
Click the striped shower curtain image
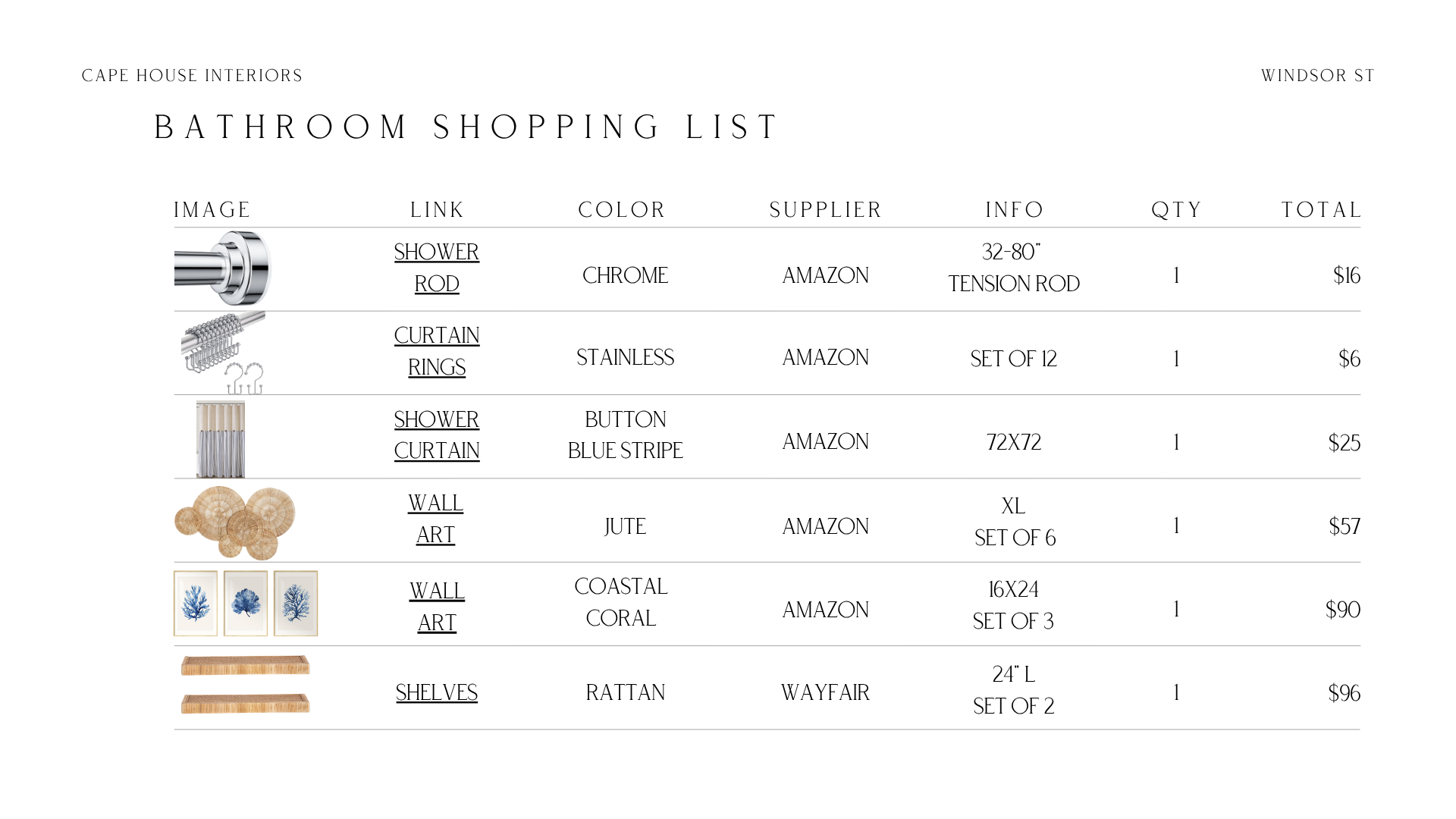click(x=221, y=439)
